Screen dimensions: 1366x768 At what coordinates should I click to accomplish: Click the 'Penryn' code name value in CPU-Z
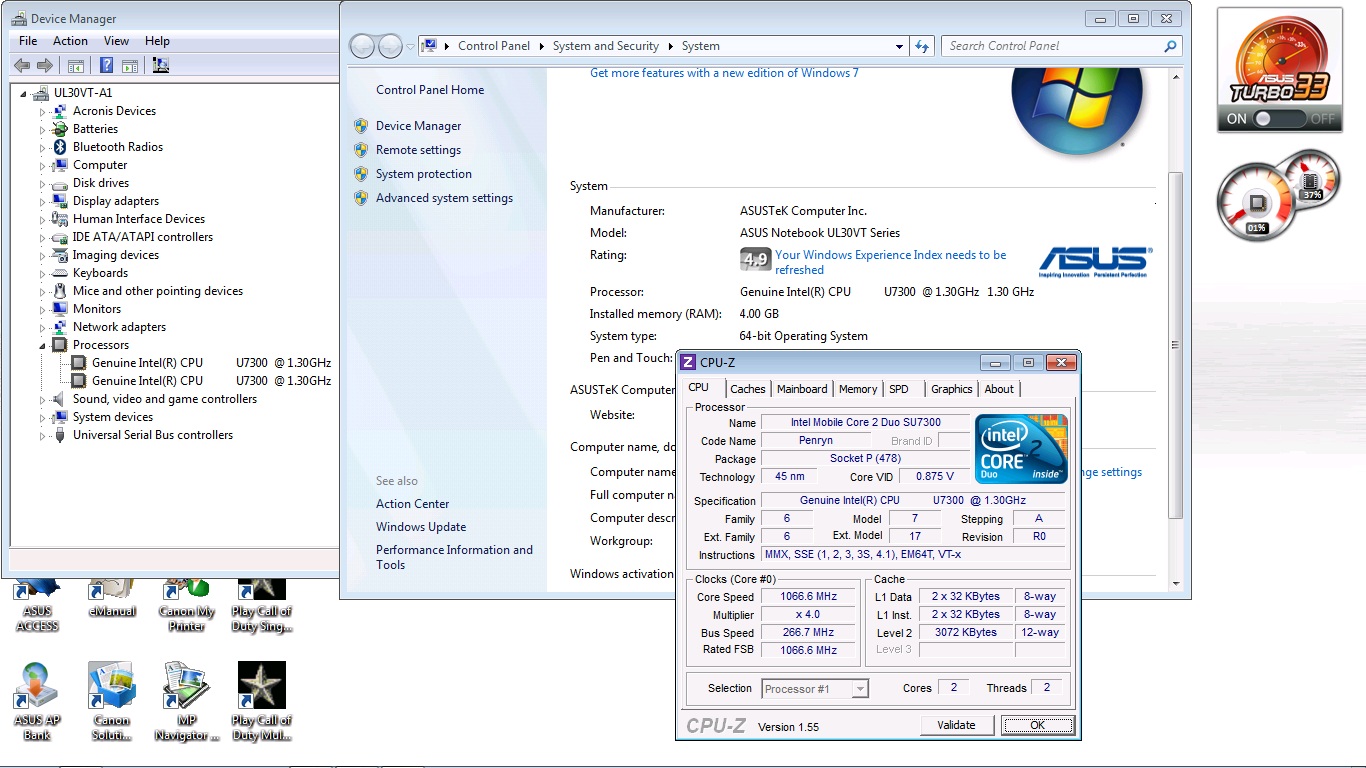[x=816, y=441]
